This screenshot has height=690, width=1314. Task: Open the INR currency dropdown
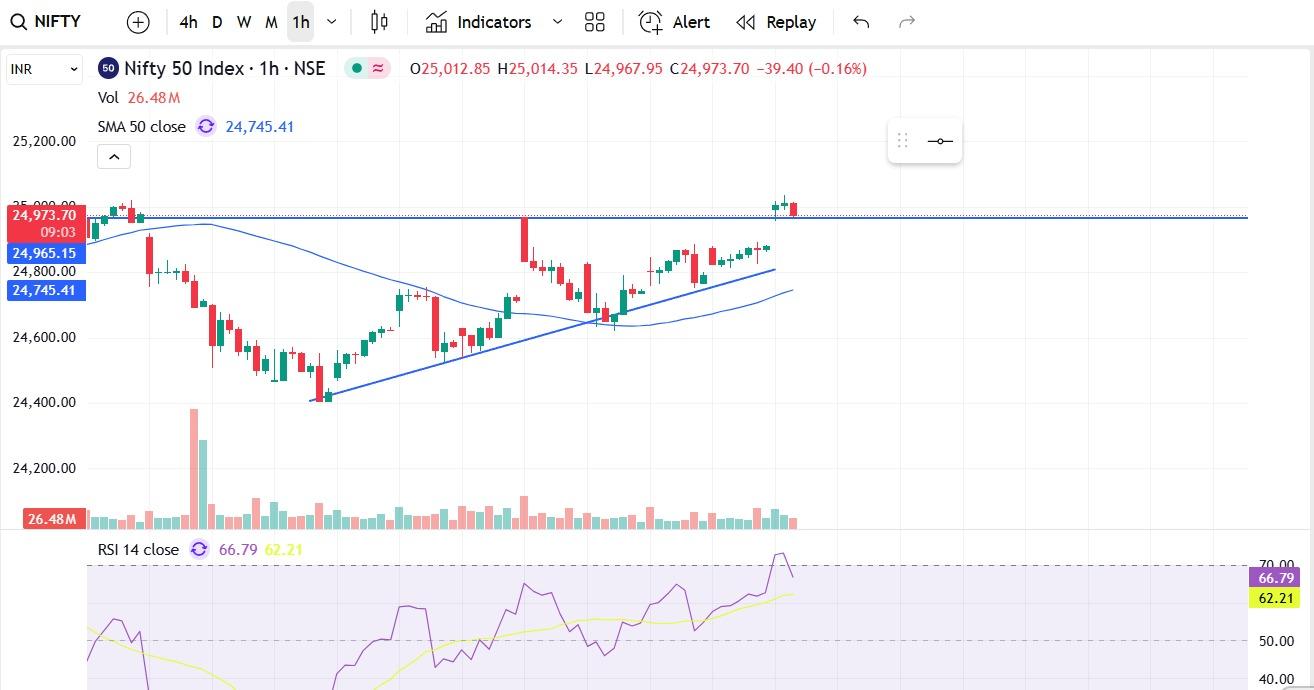pyautogui.click(x=44, y=69)
